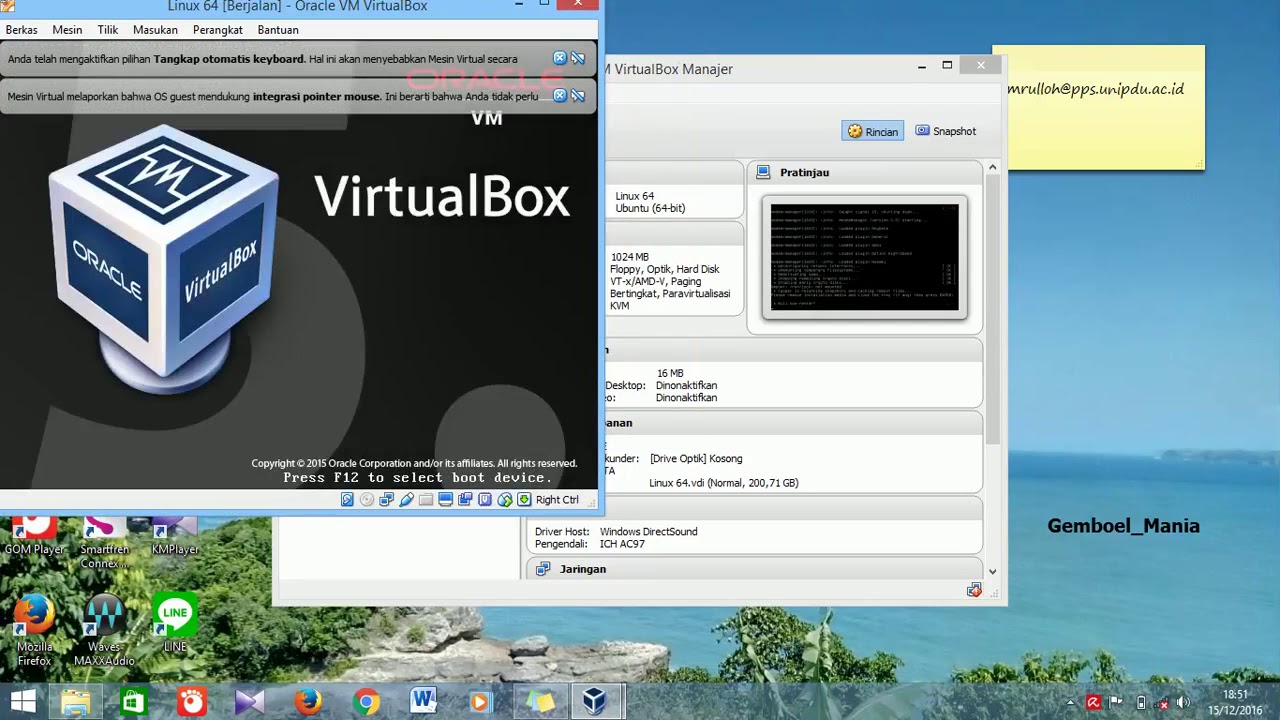Switch to Snapshot view in VirtualBox Manager

945,131
